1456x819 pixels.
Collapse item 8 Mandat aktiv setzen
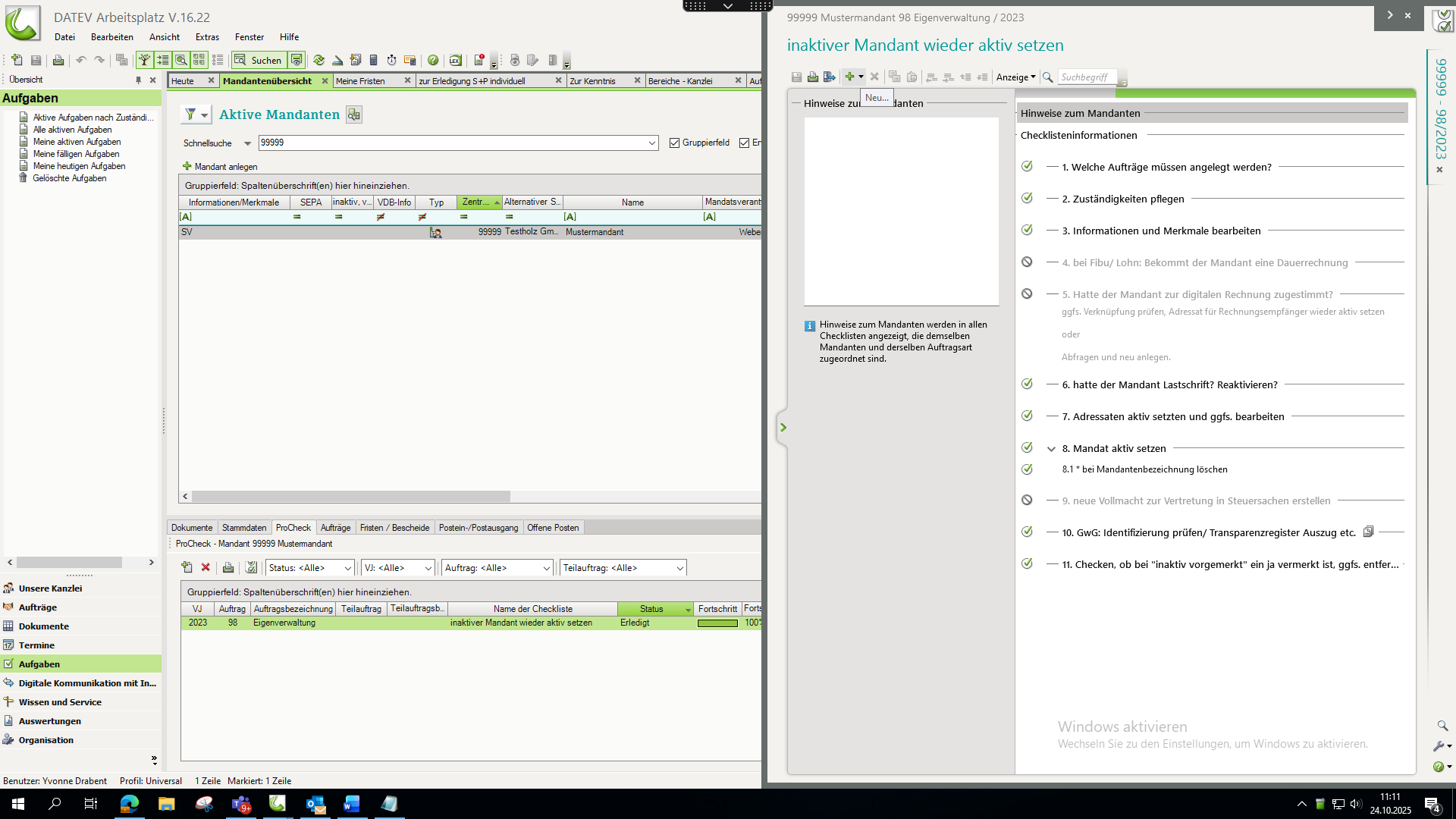tap(1051, 449)
